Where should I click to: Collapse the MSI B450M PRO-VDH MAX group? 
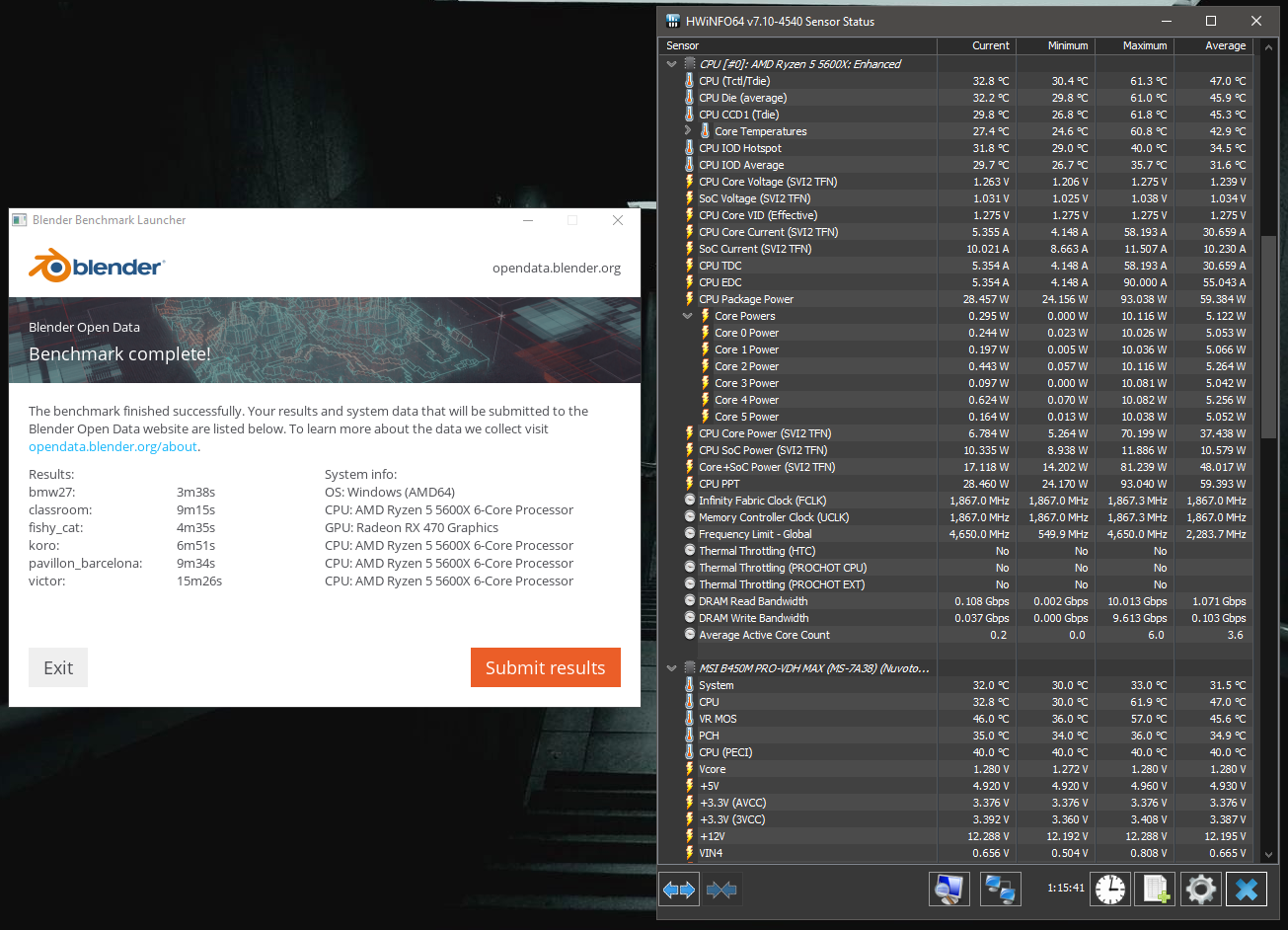tap(672, 668)
